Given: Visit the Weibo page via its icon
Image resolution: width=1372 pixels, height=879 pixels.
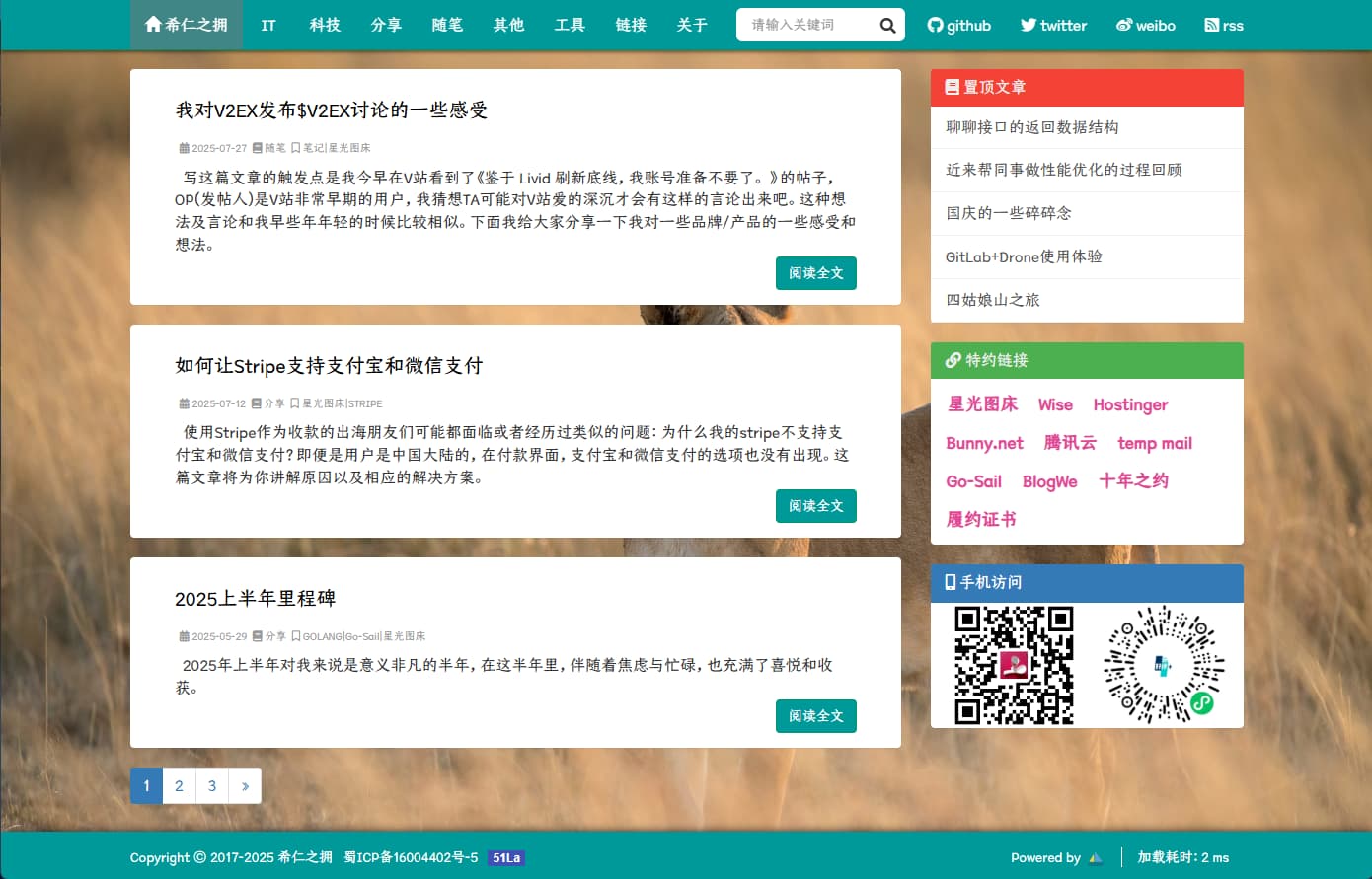Looking at the screenshot, I should [x=1122, y=25].
